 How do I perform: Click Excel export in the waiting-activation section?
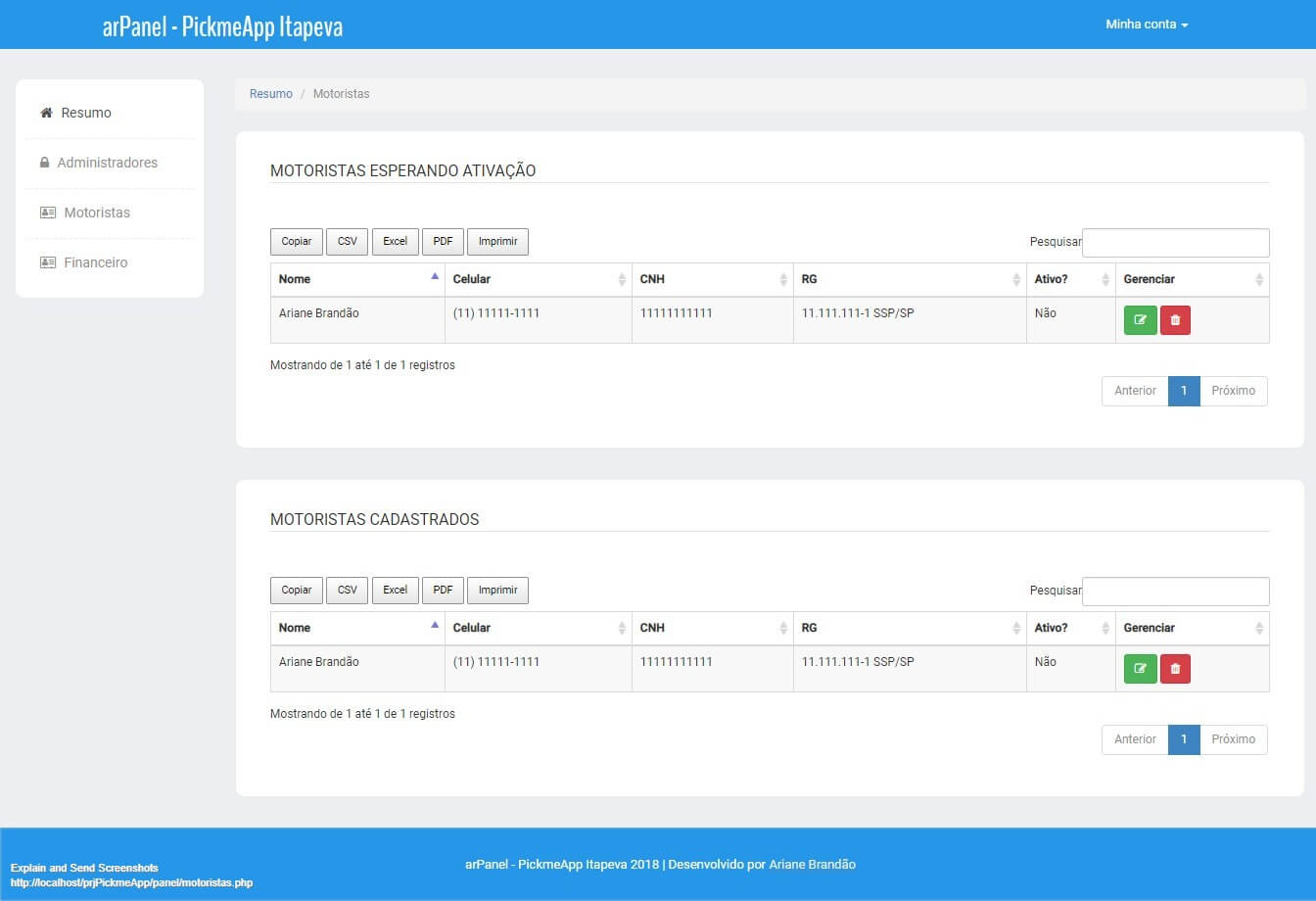(x=396, y=242)
